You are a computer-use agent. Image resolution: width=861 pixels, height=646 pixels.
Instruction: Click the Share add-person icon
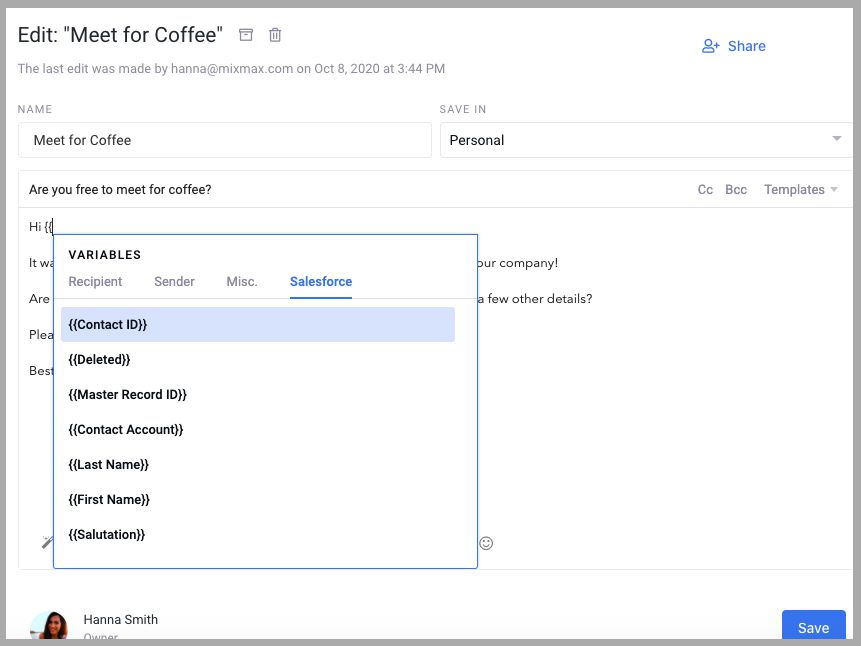711,46
